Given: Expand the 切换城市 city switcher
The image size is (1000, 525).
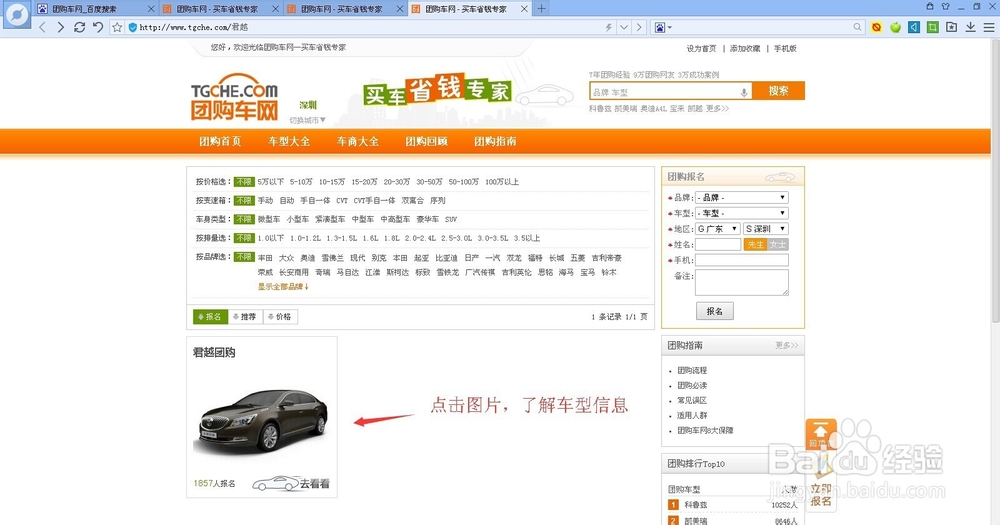Looking at the screenshot, I should [307, 120].
